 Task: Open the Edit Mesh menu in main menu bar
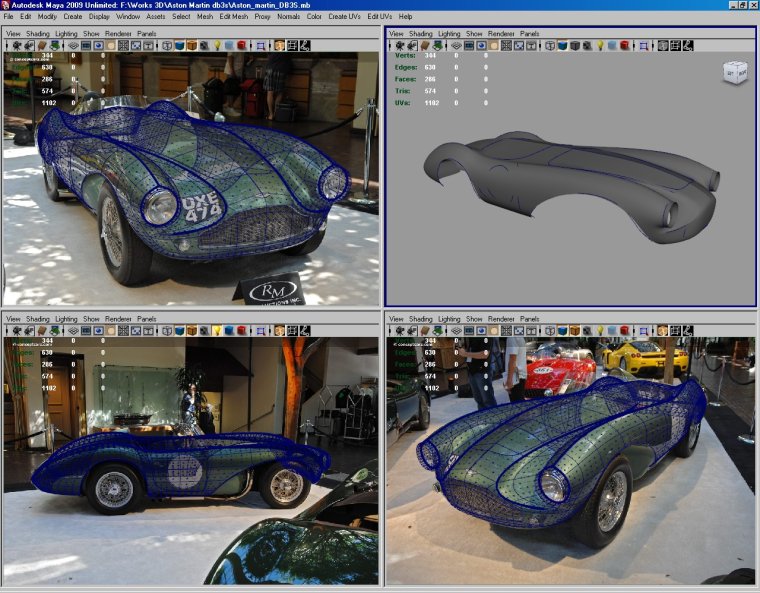tap(233, 17)
